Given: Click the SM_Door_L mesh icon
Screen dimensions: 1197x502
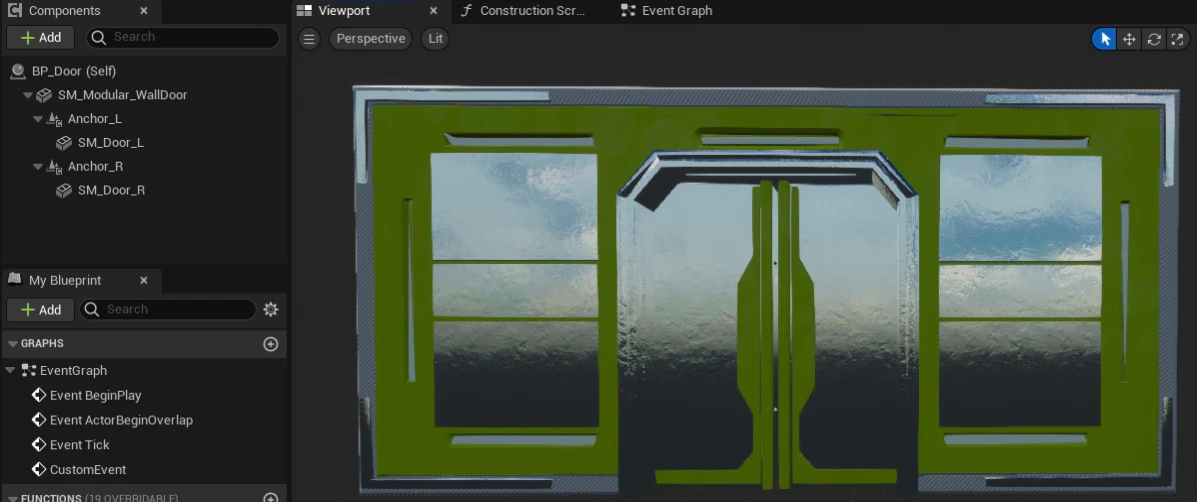Looking at the screenshot, I should coord(64,143).
